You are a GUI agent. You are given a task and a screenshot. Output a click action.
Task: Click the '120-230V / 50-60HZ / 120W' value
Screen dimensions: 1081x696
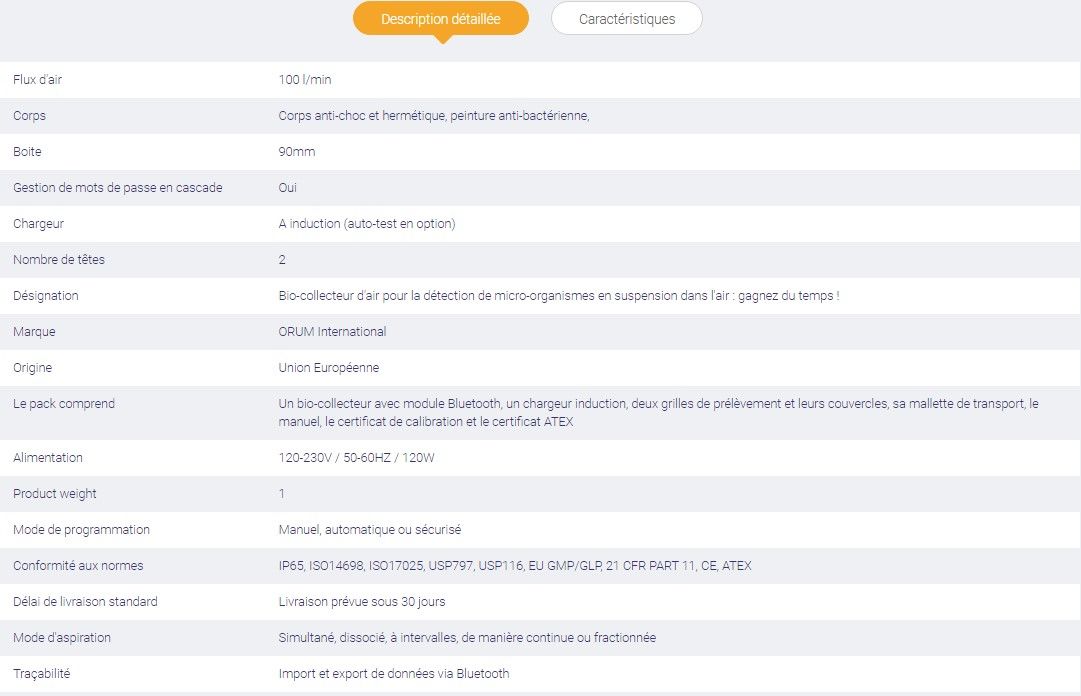pyautogui.click(x=356, y=458)
